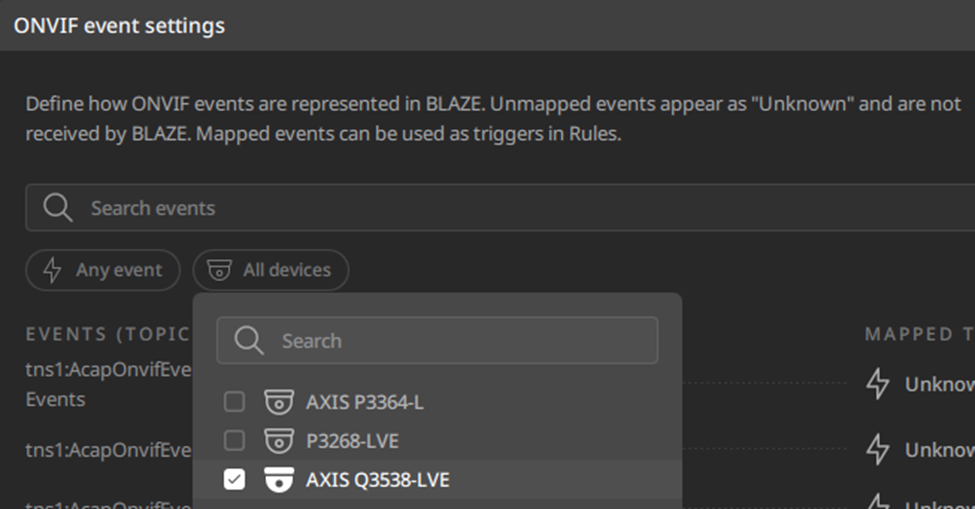The height and width of the screenshot is (509, 975).
Task: Collapse the All devices filter dropdown
Action: pyautogui.click(x=270, y=270)
